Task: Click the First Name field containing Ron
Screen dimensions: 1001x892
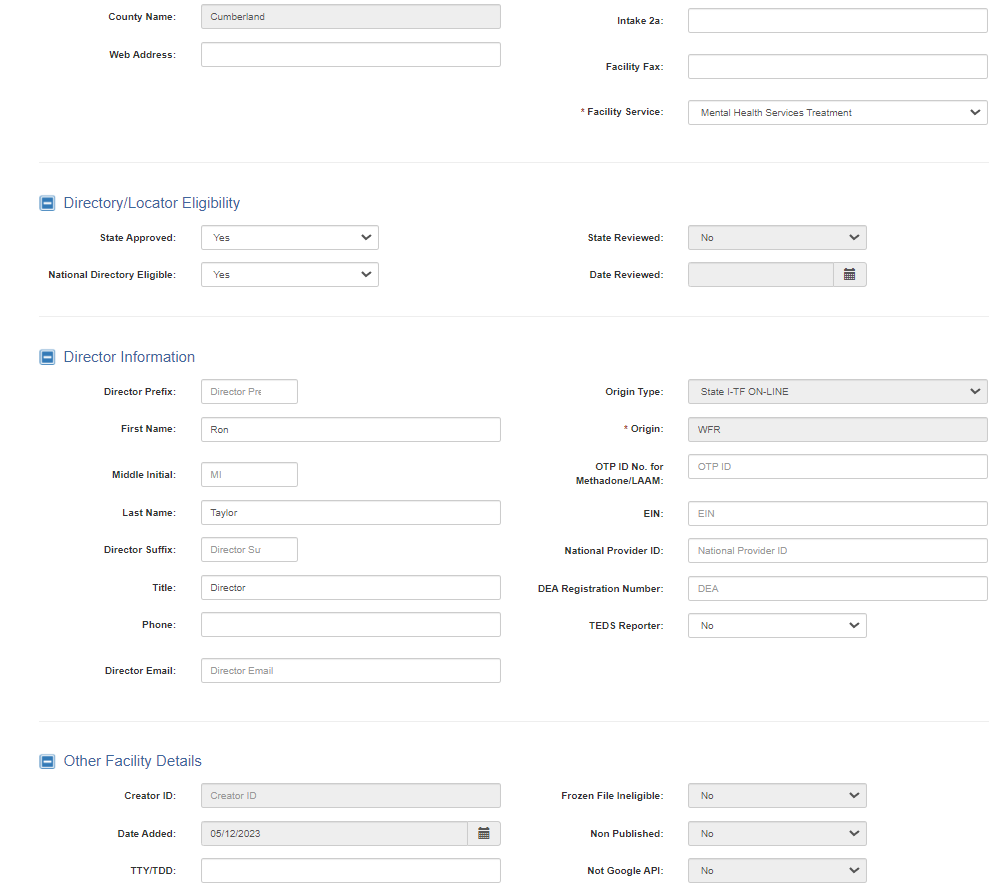Action: click(350, 430)
